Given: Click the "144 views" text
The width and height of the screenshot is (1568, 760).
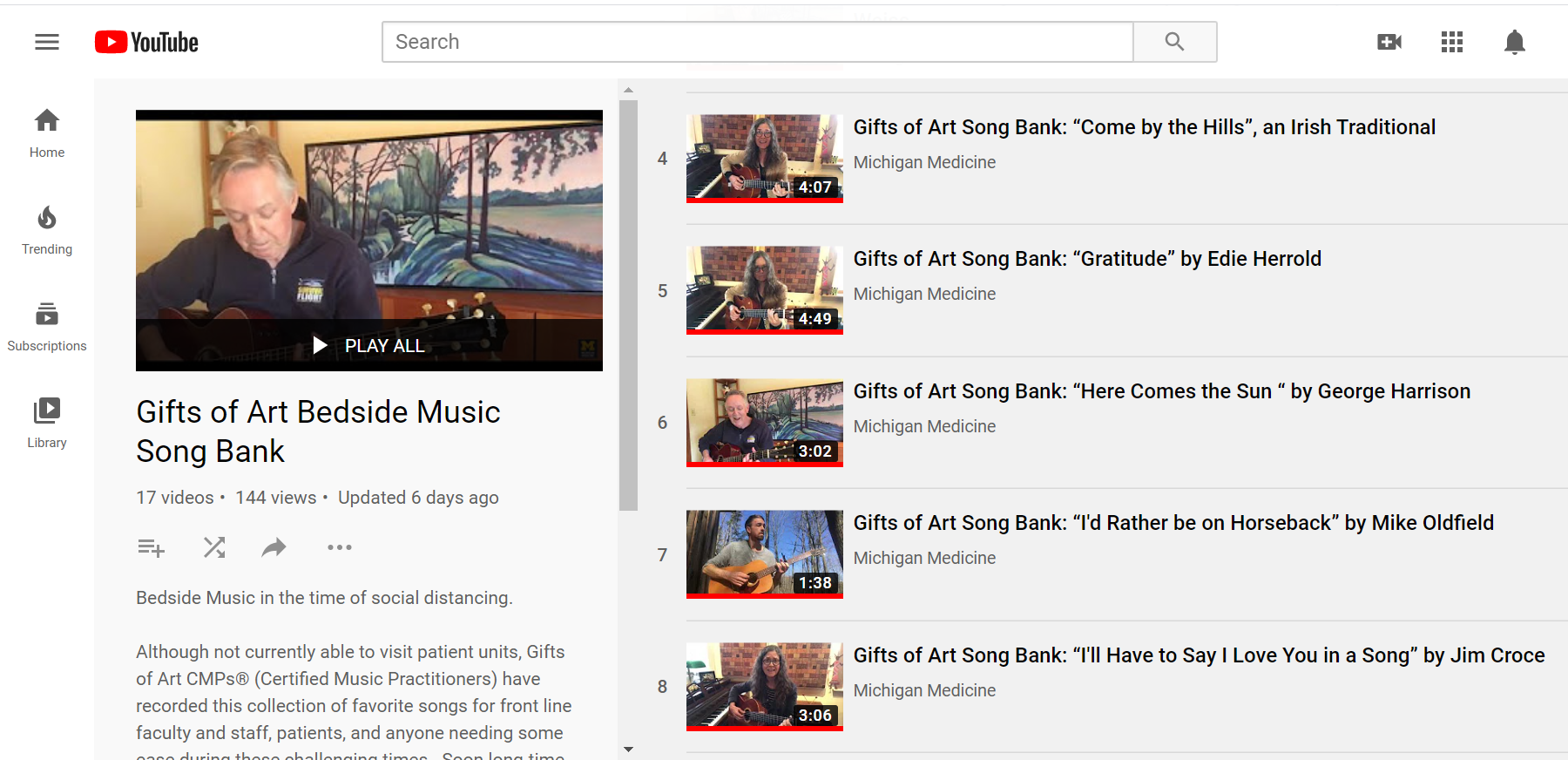Looking at the screenshot, I should click(x=276, y=498).
